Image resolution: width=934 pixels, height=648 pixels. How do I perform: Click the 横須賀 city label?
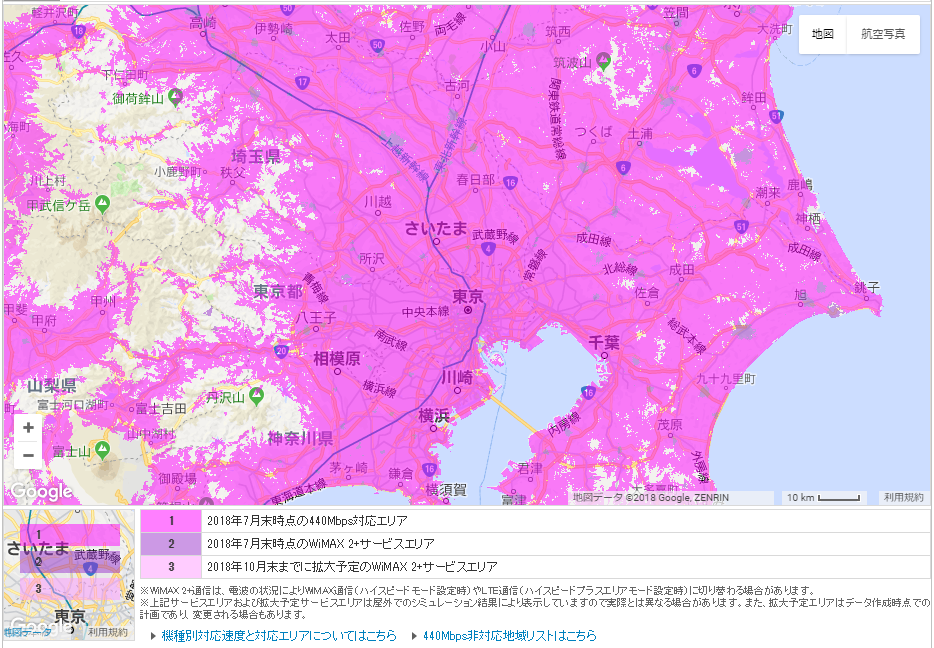pyautogui.click(x=446, y=490)
